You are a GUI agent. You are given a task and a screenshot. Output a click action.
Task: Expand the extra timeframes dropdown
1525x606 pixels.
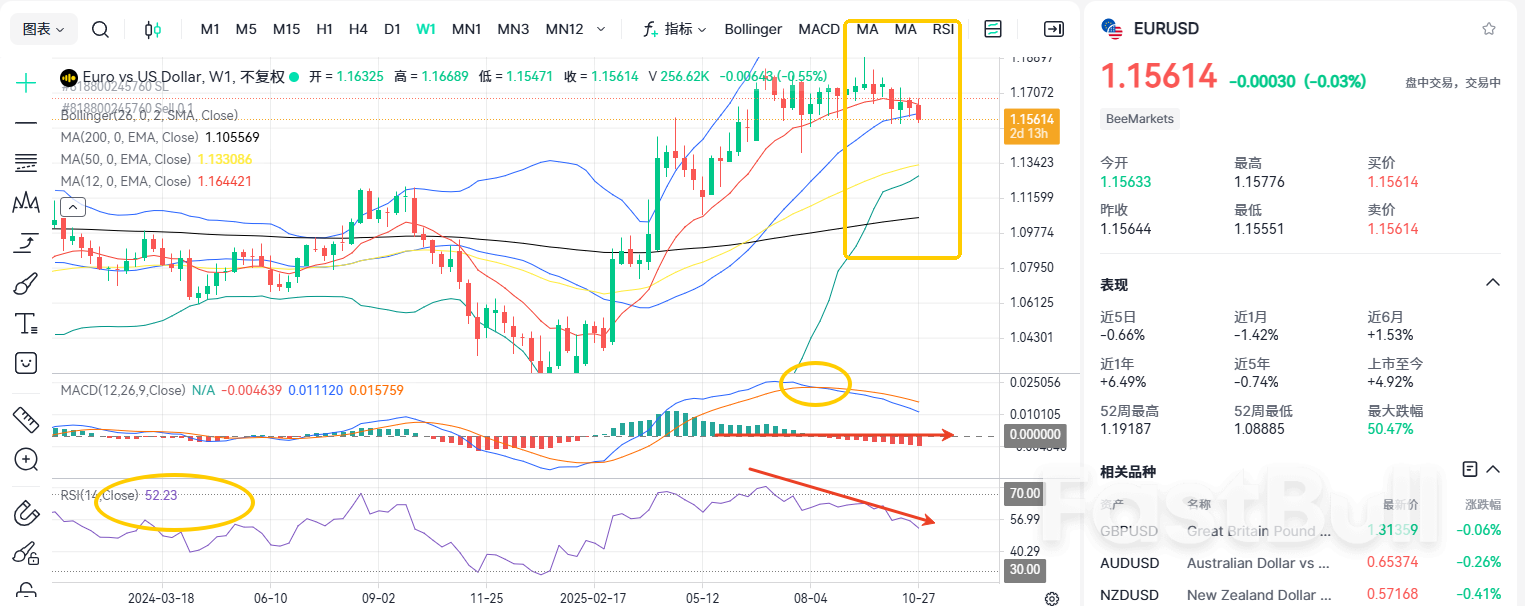(x=601, y=29)
